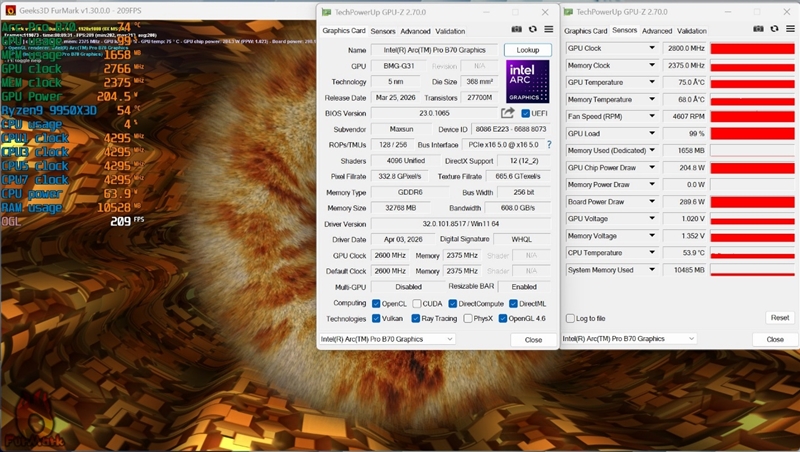
Task: Click the FurMark app icon in title bar
Action: pyautogui.click(x=10, y=10)
